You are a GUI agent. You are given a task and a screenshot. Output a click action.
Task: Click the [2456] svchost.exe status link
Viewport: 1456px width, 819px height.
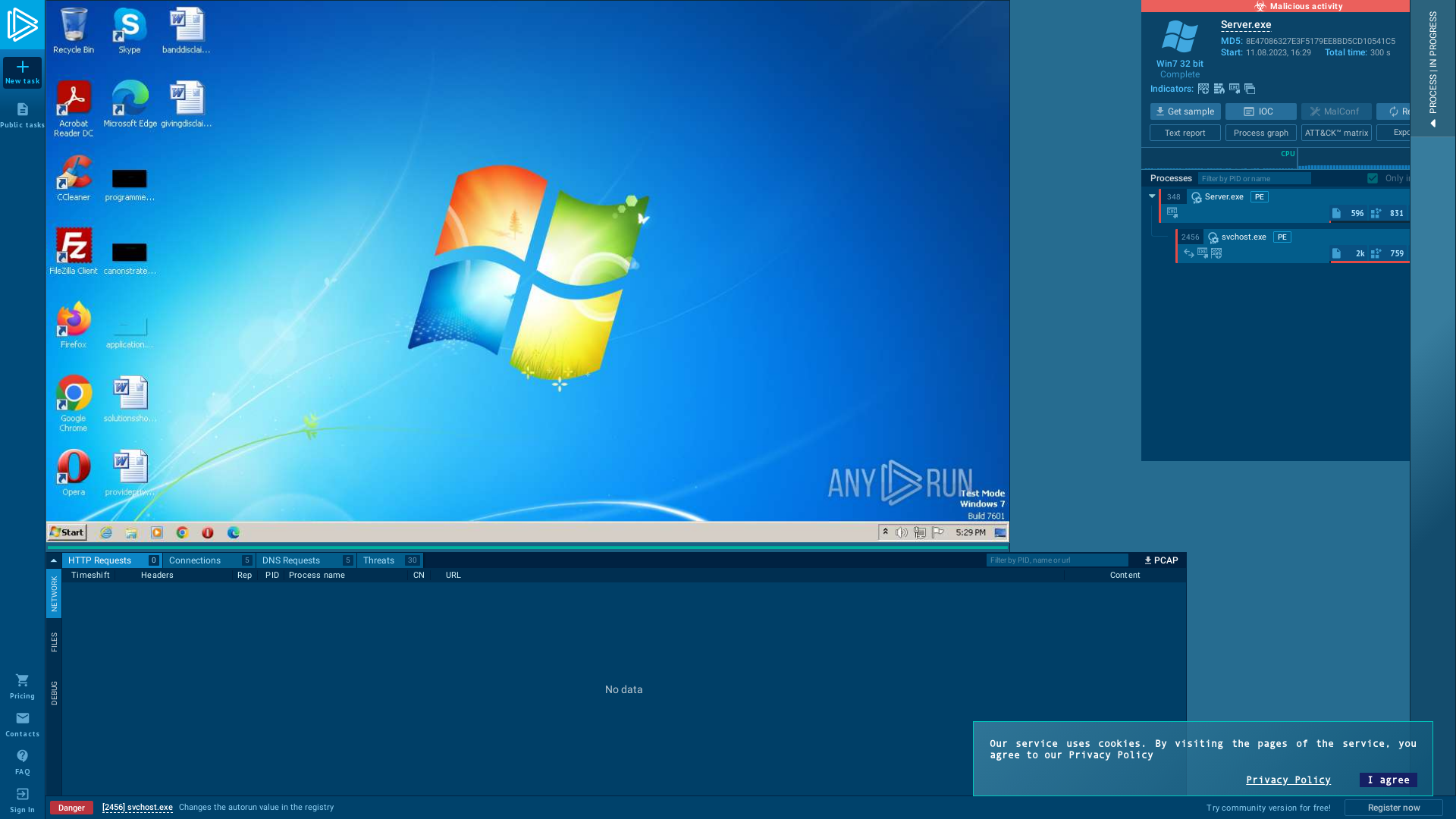pyautogui.click(x=137, y=808)
